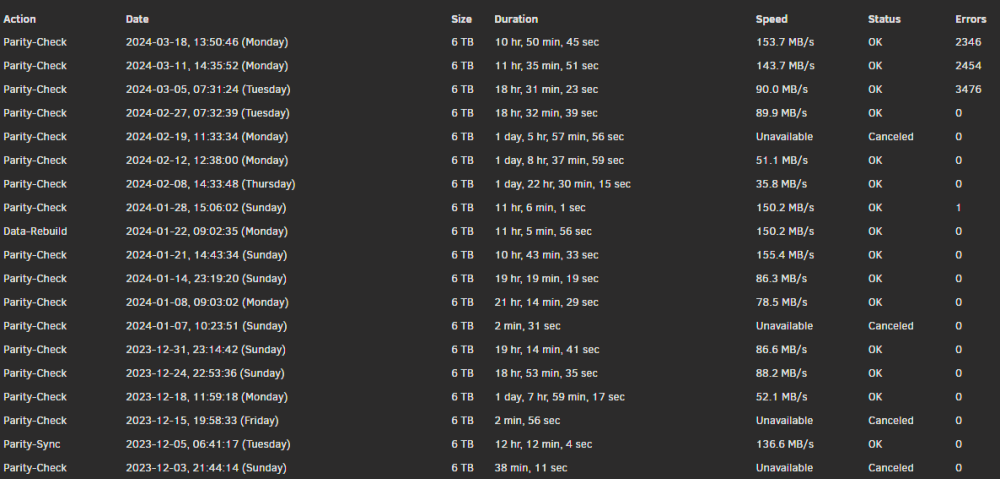
Task: Click Canceled status for 2024-02-19 entry
Action: pos(890,136)
